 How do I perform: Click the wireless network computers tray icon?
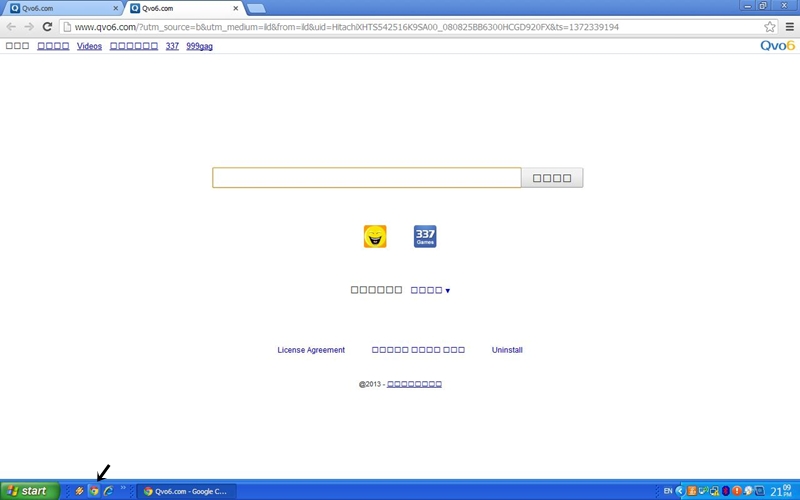click(704, 491)
